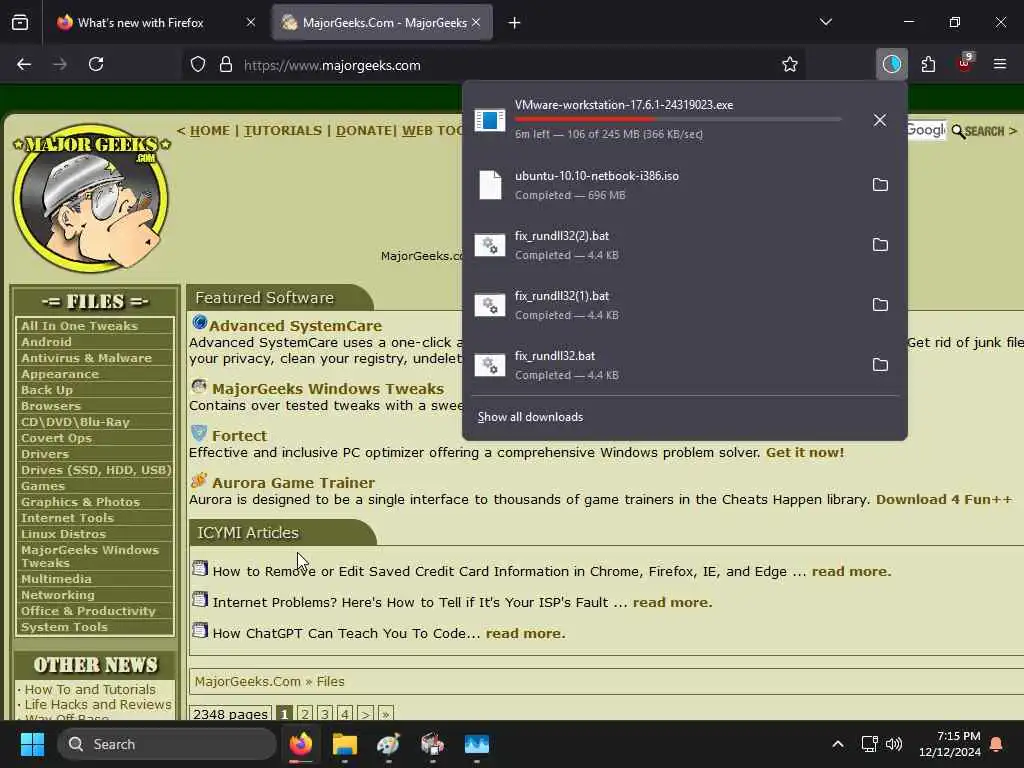Open DONATE in site navigation
This screenshot has height=768, width=1024.
(364, 131)
